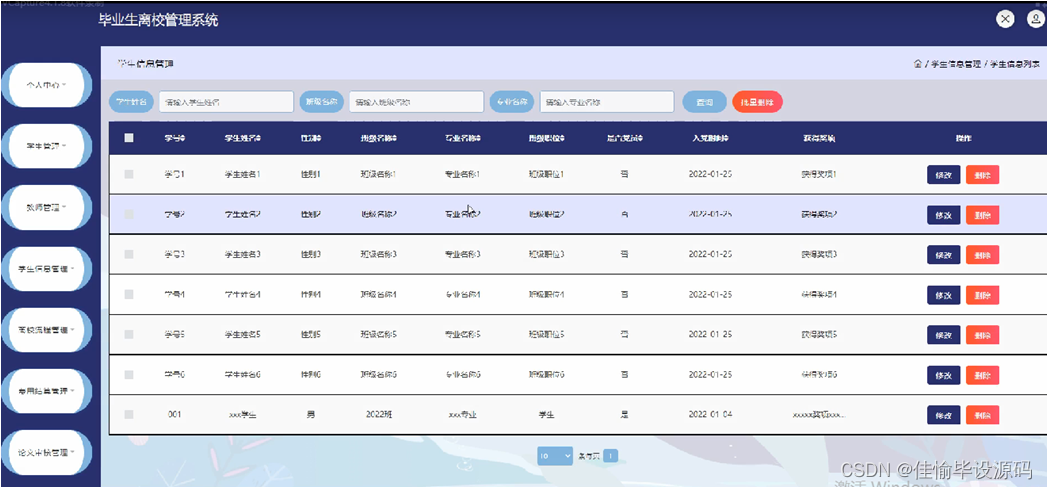Click the circular X icon in the header
Screen dimensions: 1047x489
pos(1005,19)
